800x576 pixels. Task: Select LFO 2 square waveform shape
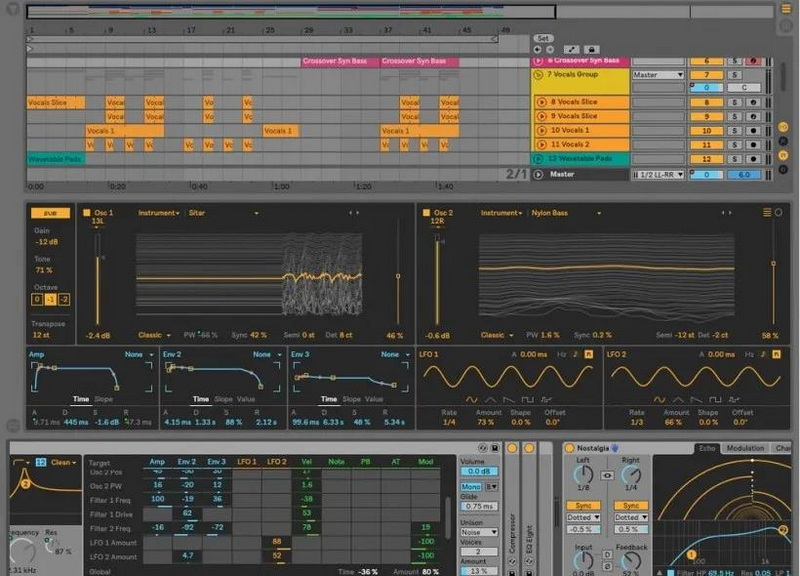point(715,399)
